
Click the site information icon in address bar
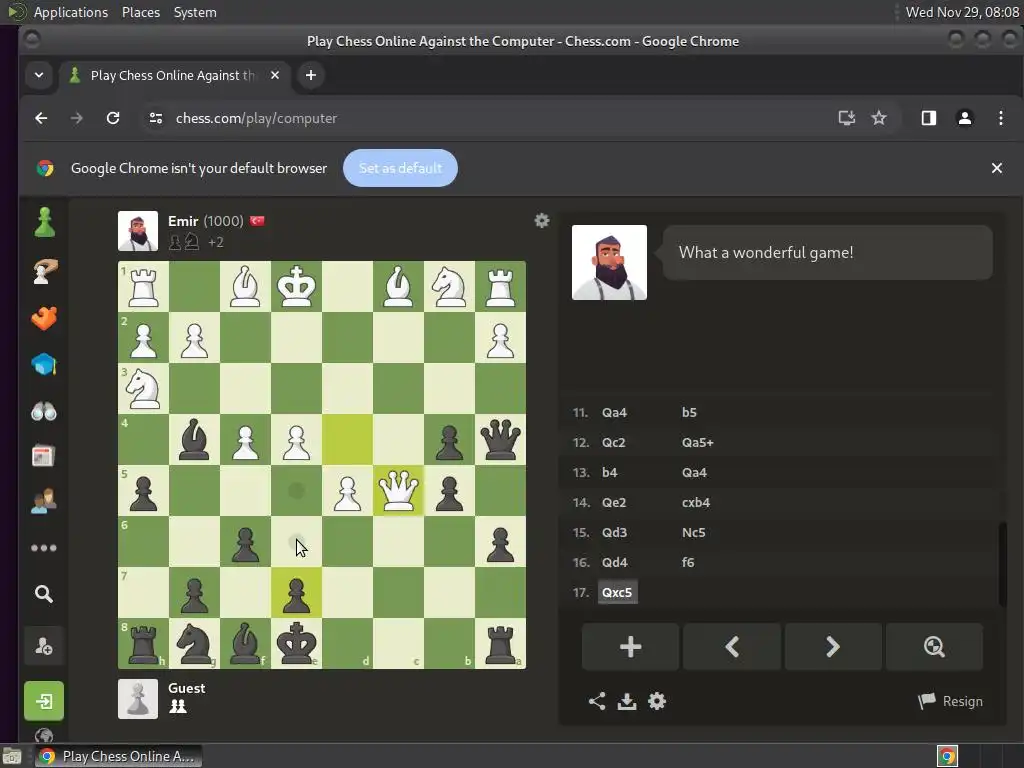tap(155, 118)
